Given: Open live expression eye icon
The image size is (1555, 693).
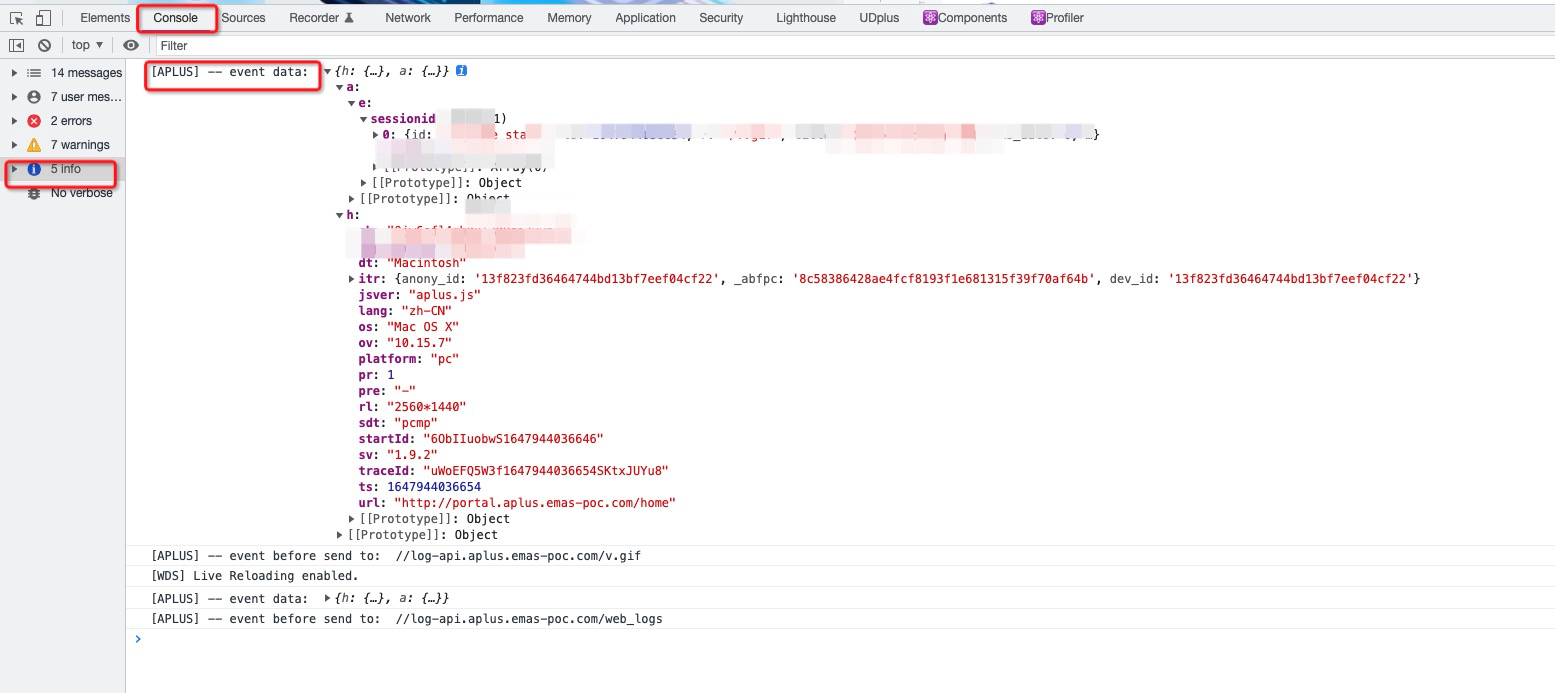Looking at the screenshot, I should pyautogui.click(x=131, y=45).
